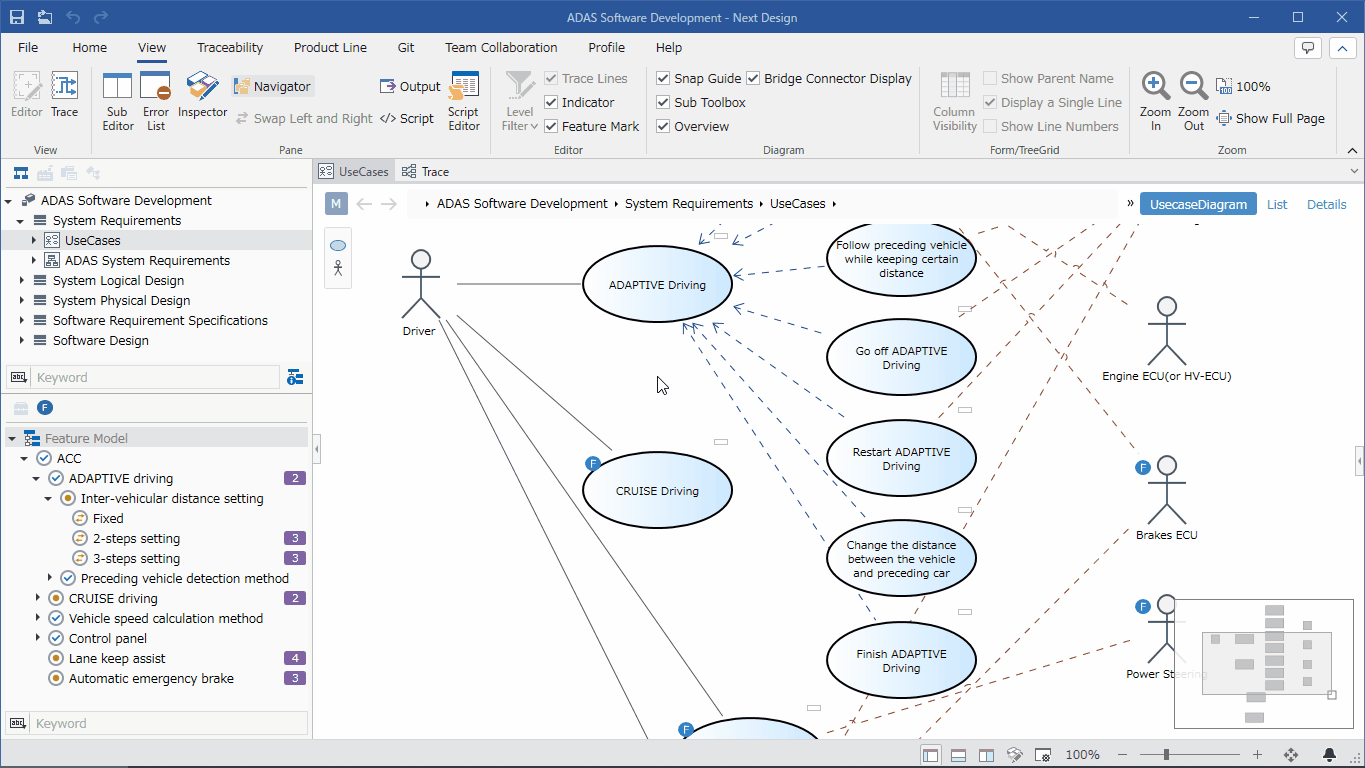Click zoom plus button in status bar
Image resolution: width=1365 pixels, height=768 pixels.
[x=1257, y=755]
